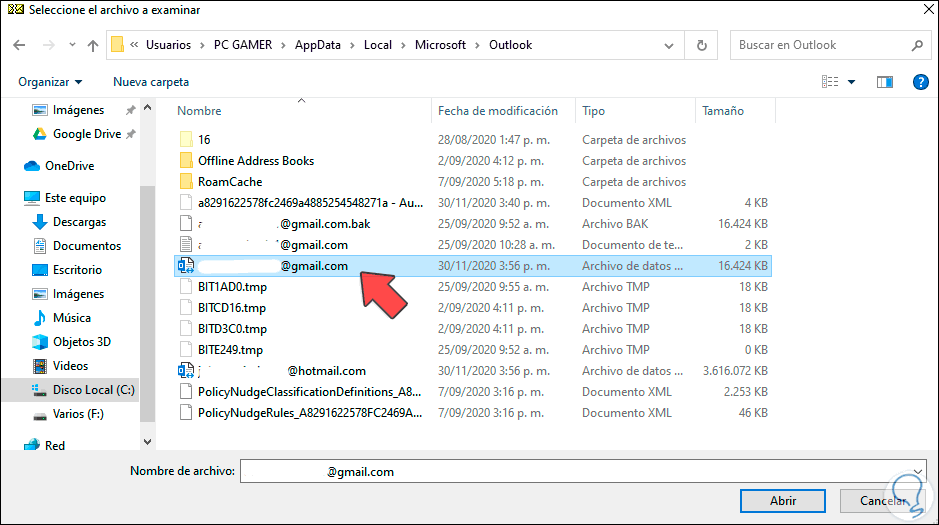Select RoamCache folder

(230, 181)
